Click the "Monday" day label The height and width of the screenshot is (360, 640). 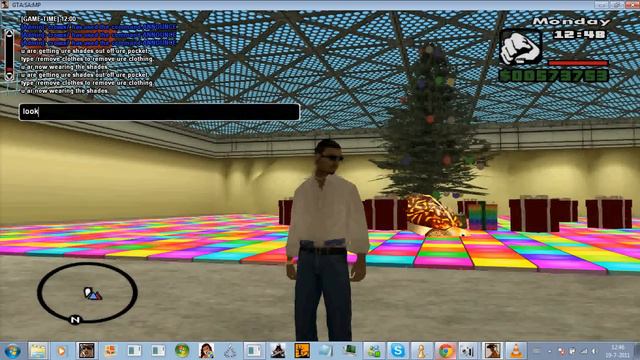click(x=571, y=21)
